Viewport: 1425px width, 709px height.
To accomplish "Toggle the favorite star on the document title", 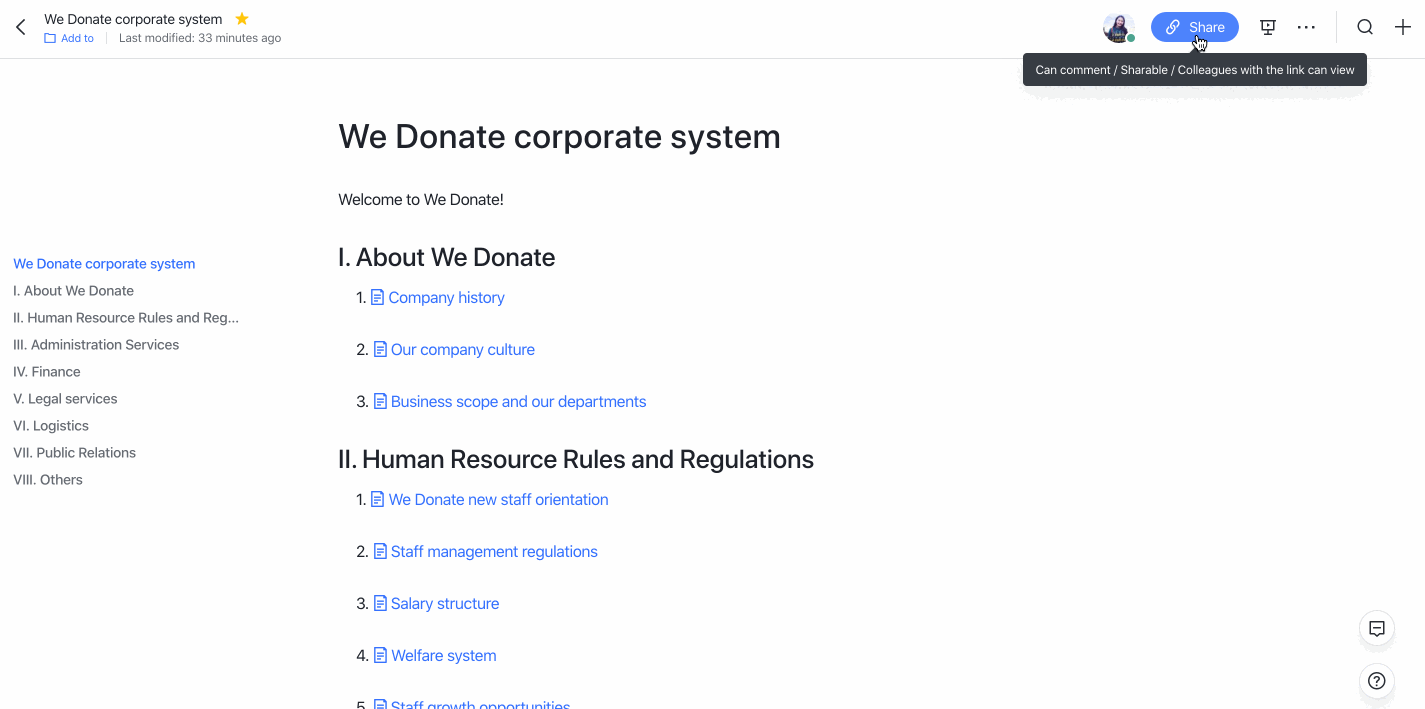I will (x=241, y=18).
